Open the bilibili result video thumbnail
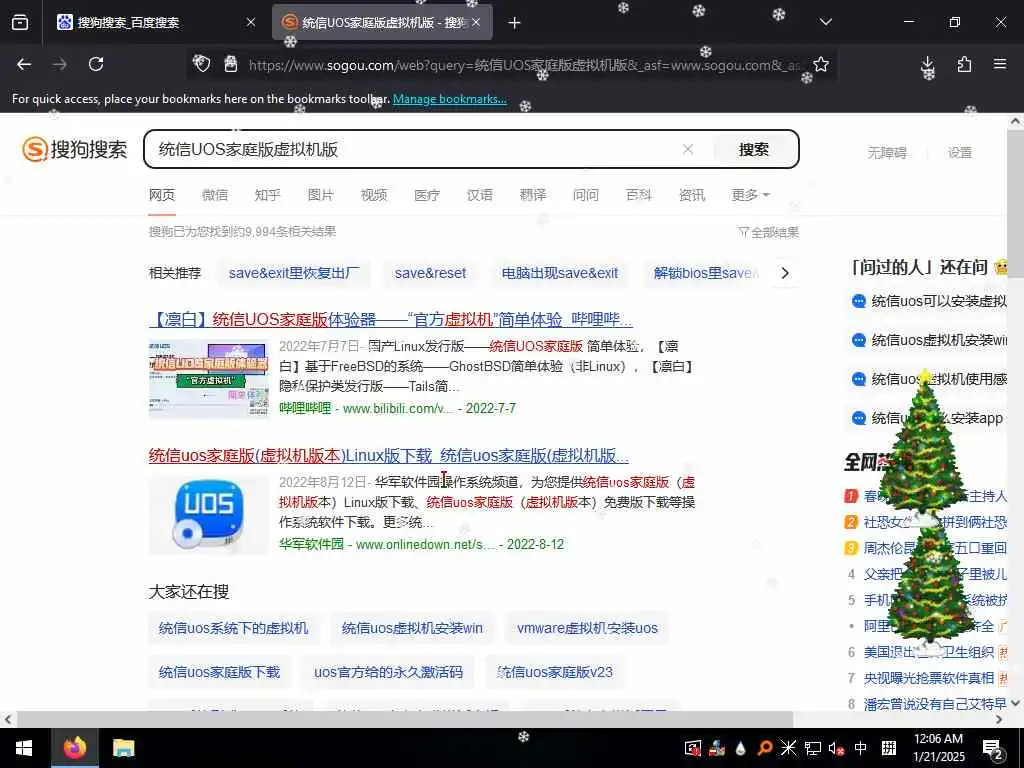The image size is (1024, 768). [209, 378]
